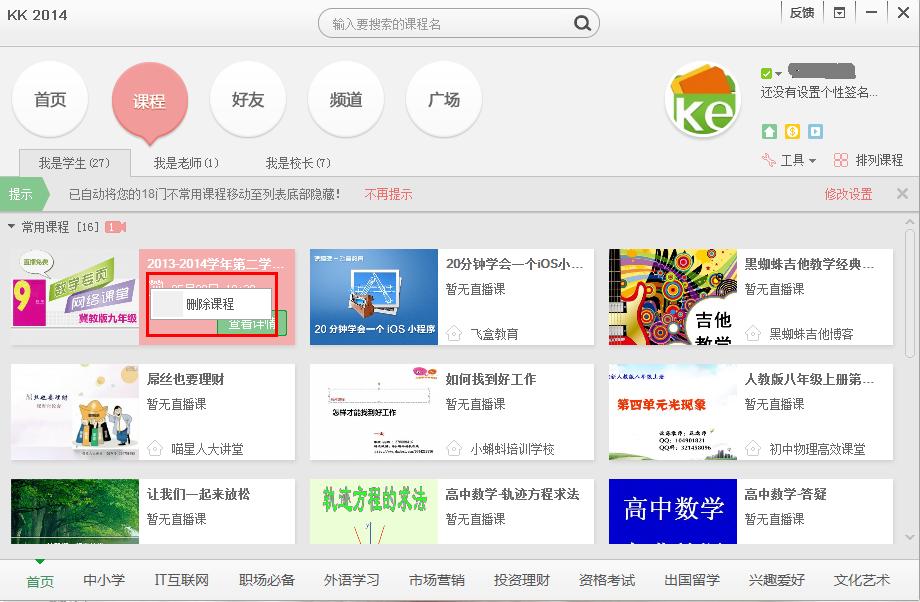Viewport: 920px width, 602px height.
Task: Click the house icon beside 初中物理高效课堂
Action: pyautogui.click(x=753, y=449)
